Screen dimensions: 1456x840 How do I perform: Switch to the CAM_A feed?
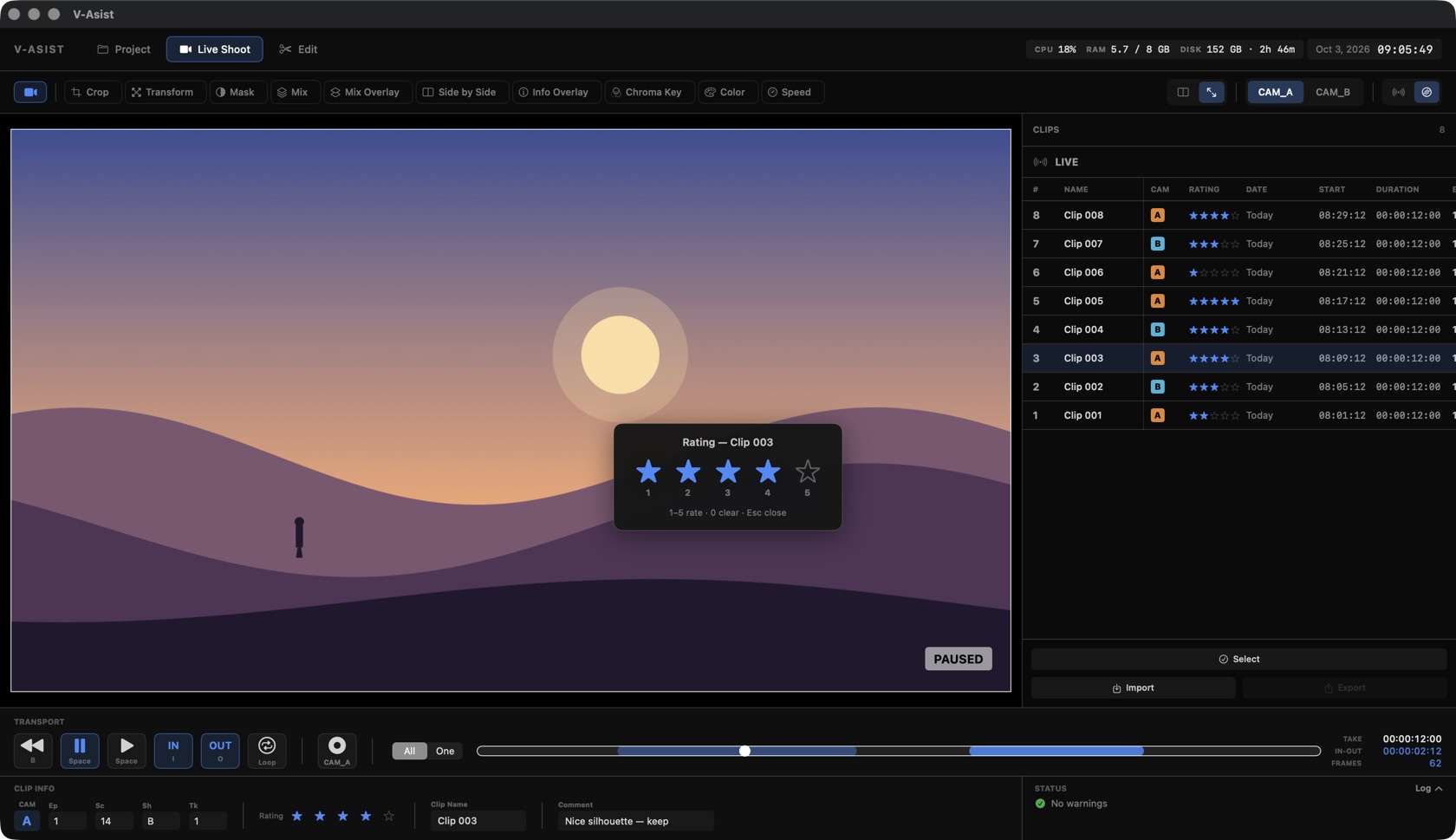1275,92
